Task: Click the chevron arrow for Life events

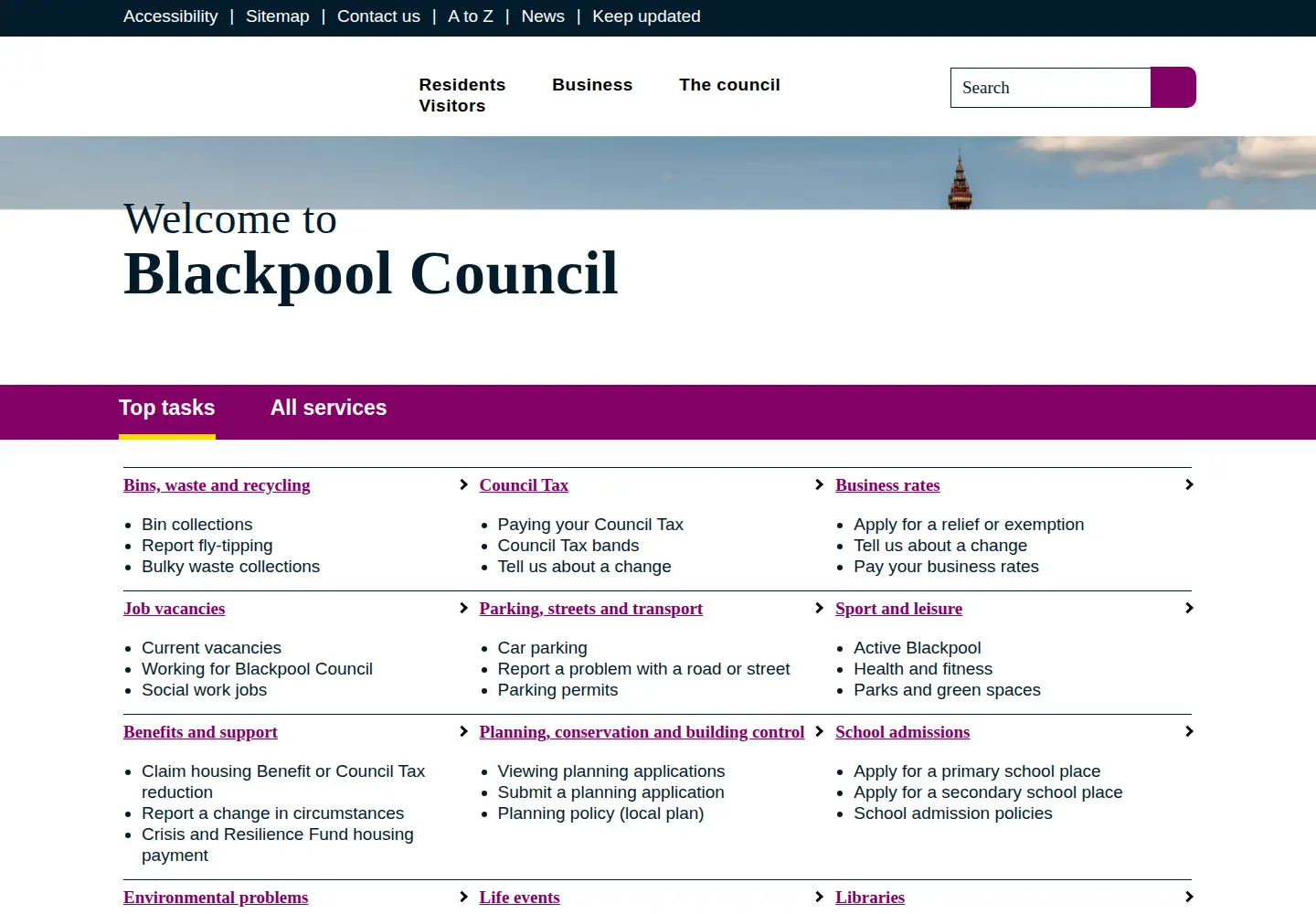Action: [x=820, y=897]
